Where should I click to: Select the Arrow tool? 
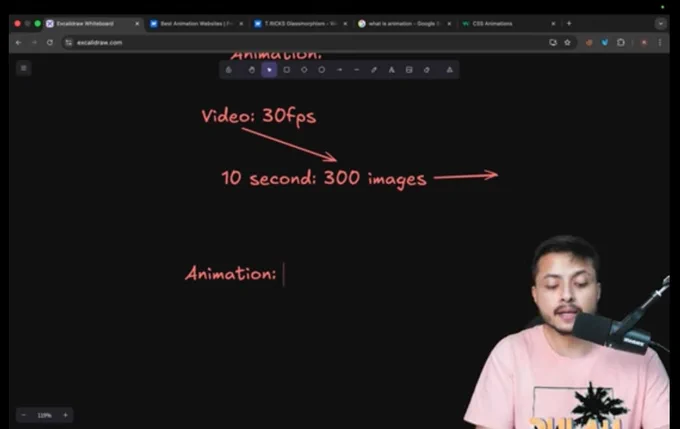point(339,70)
